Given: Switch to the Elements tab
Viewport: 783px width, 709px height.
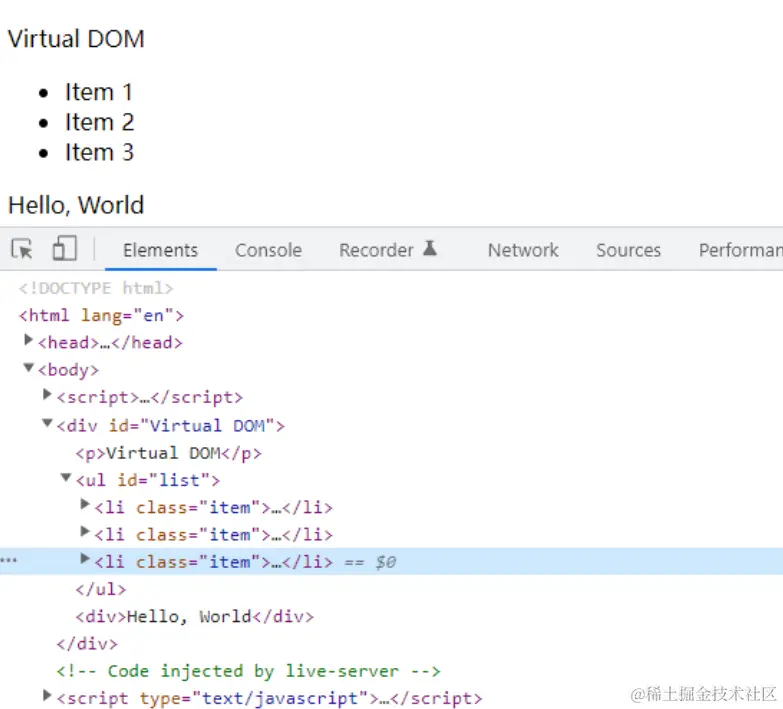Looking at the screenshot, I should [x=160, y=250].
